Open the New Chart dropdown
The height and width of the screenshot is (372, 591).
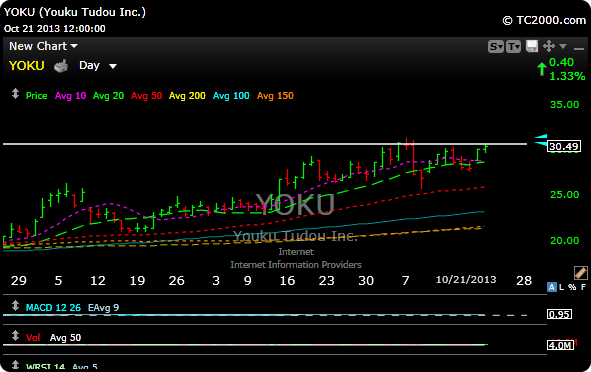click(43, 46)
